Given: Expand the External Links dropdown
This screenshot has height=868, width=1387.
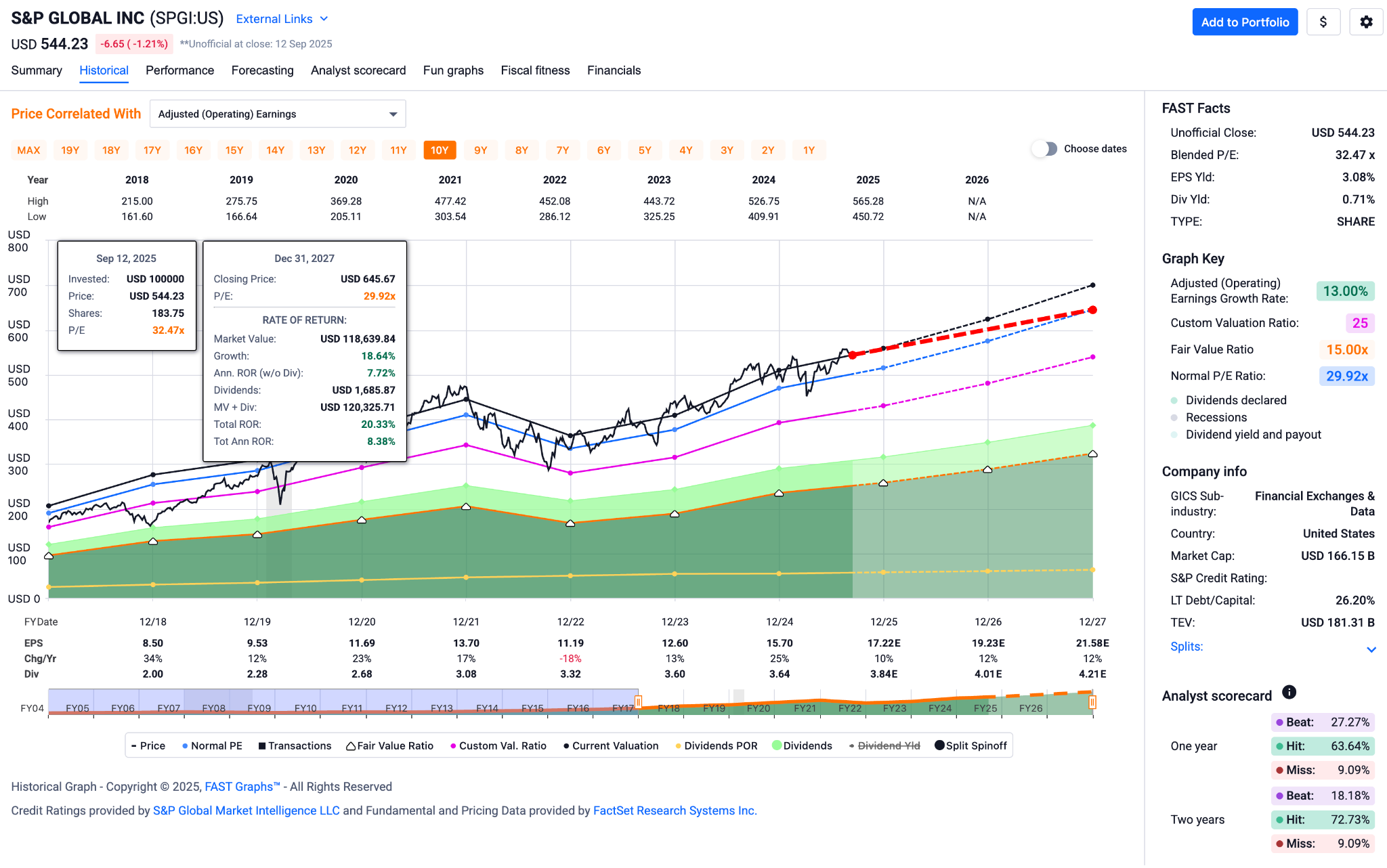Looking at the screenshot, I should coord(281,19).
